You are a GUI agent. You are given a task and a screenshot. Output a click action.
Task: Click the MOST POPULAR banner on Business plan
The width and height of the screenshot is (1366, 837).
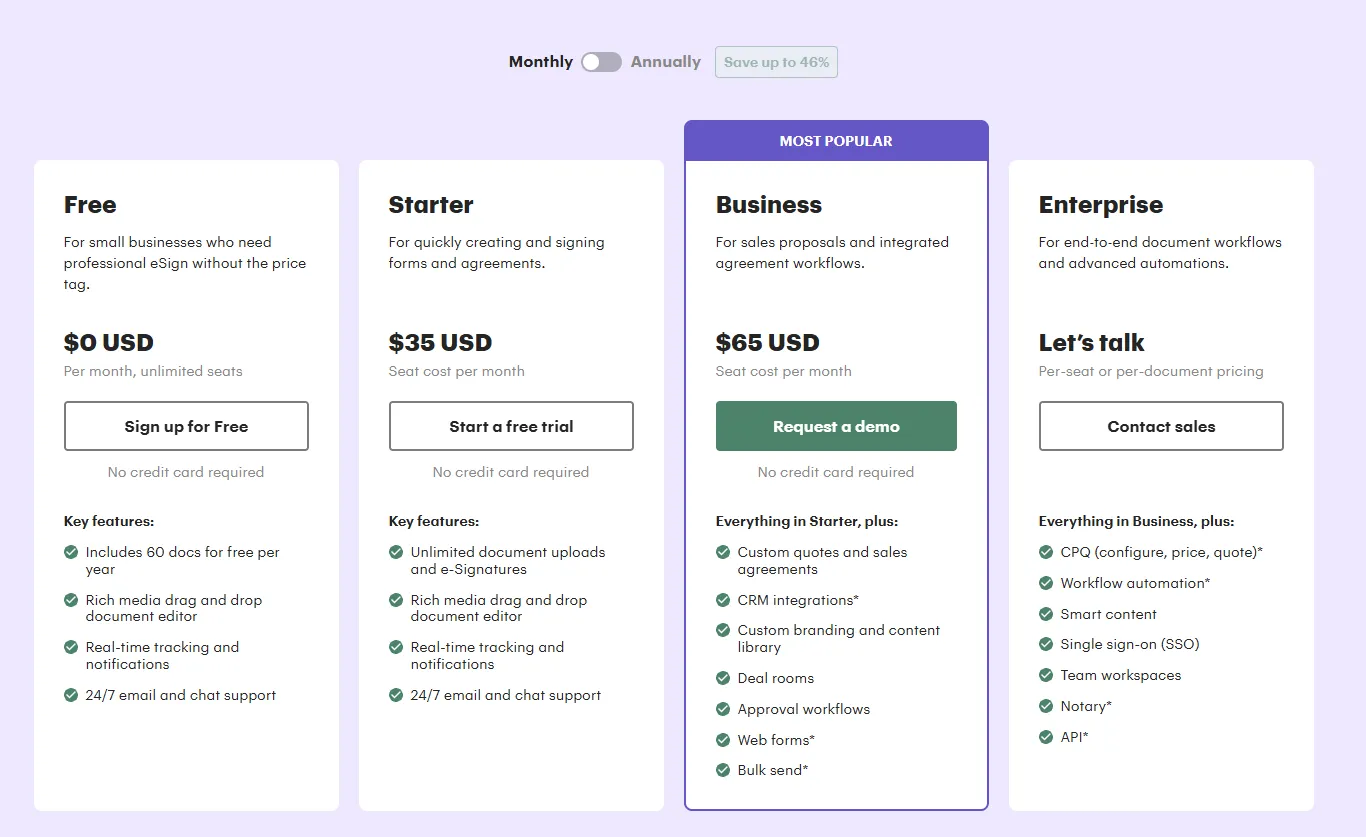point(836,141)
